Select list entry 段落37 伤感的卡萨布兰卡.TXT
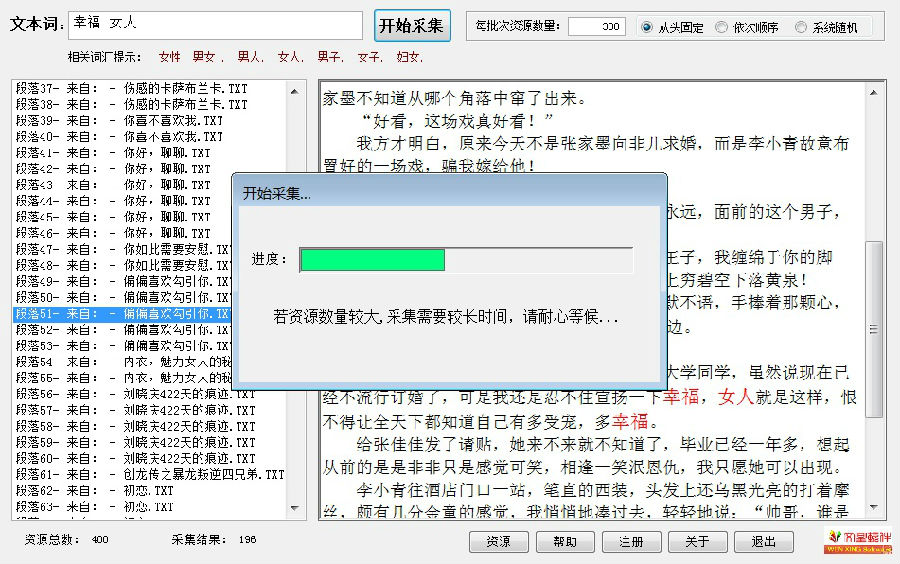Image resolution: width=900 pixels, height=564 pixels. (x=131, y=88)
